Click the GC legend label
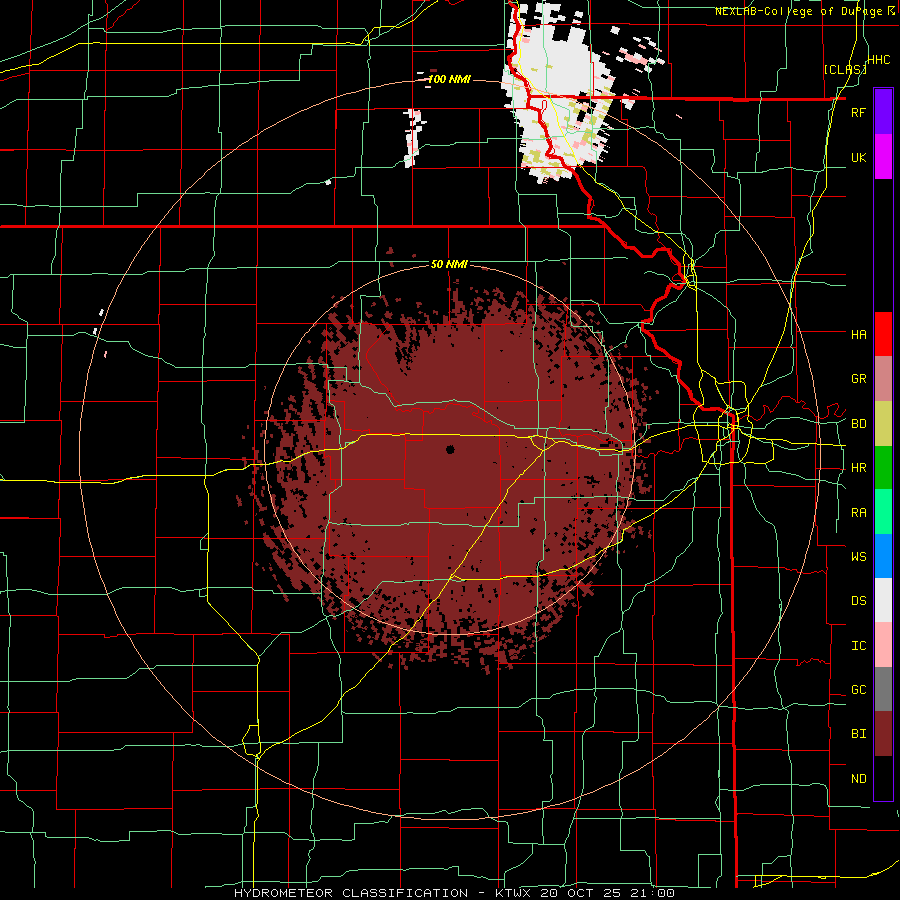This screenshot has height=900, width=900. (858, 690)
